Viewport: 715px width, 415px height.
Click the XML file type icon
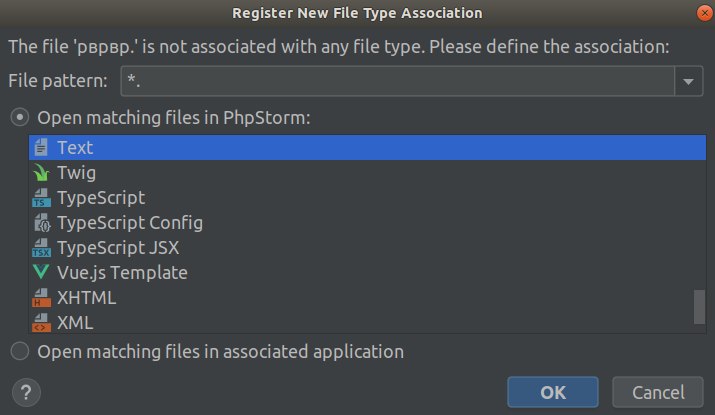click(41, 323)
